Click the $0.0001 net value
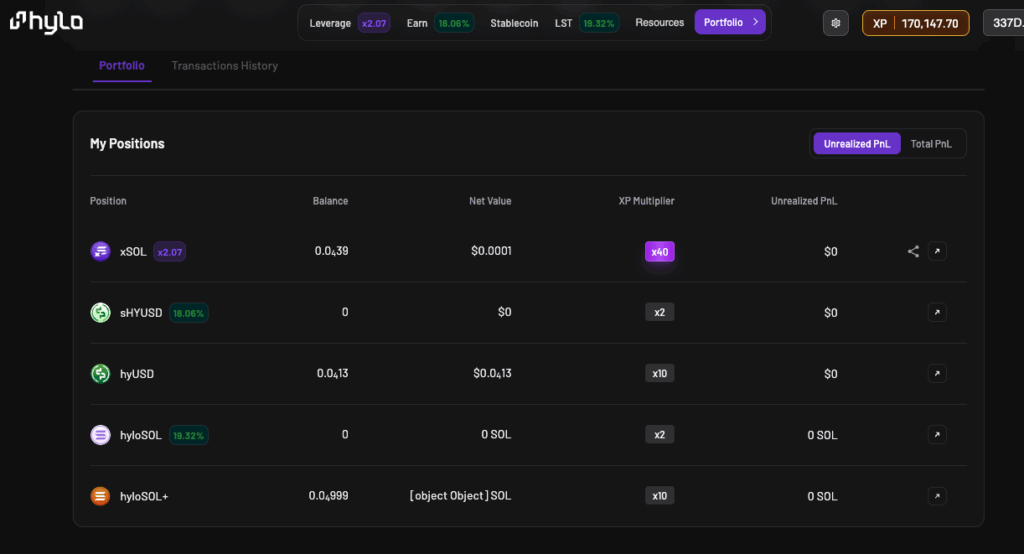The height and width of the screenshot is (554, 1024). (491, 251)
